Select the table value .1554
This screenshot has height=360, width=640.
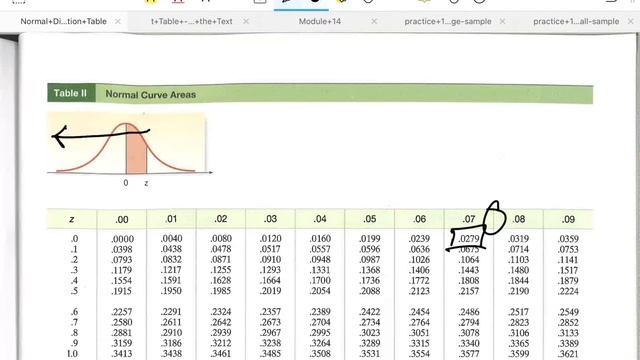tap(122, 280)
